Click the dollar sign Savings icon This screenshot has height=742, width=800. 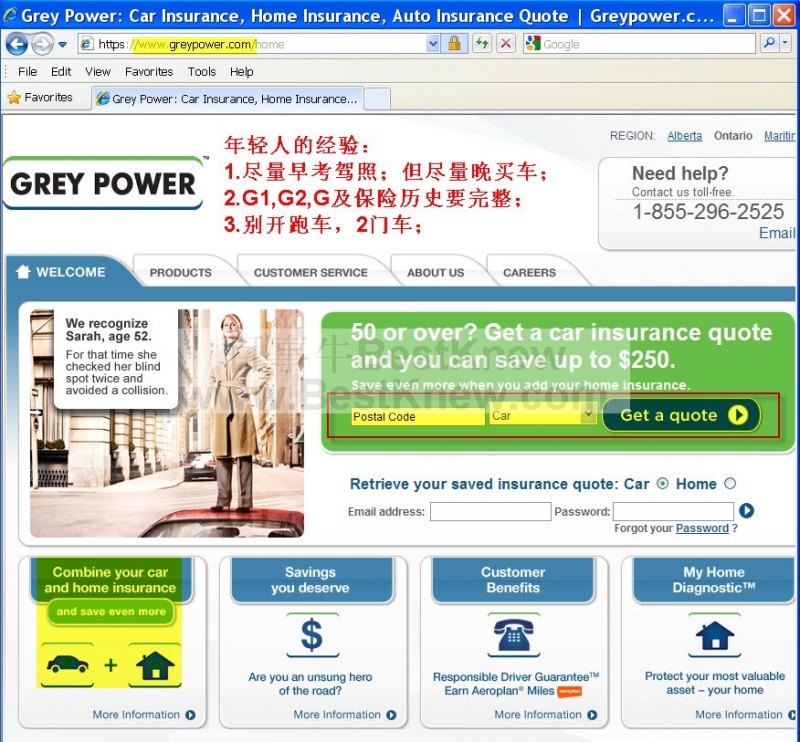[312, 635]
